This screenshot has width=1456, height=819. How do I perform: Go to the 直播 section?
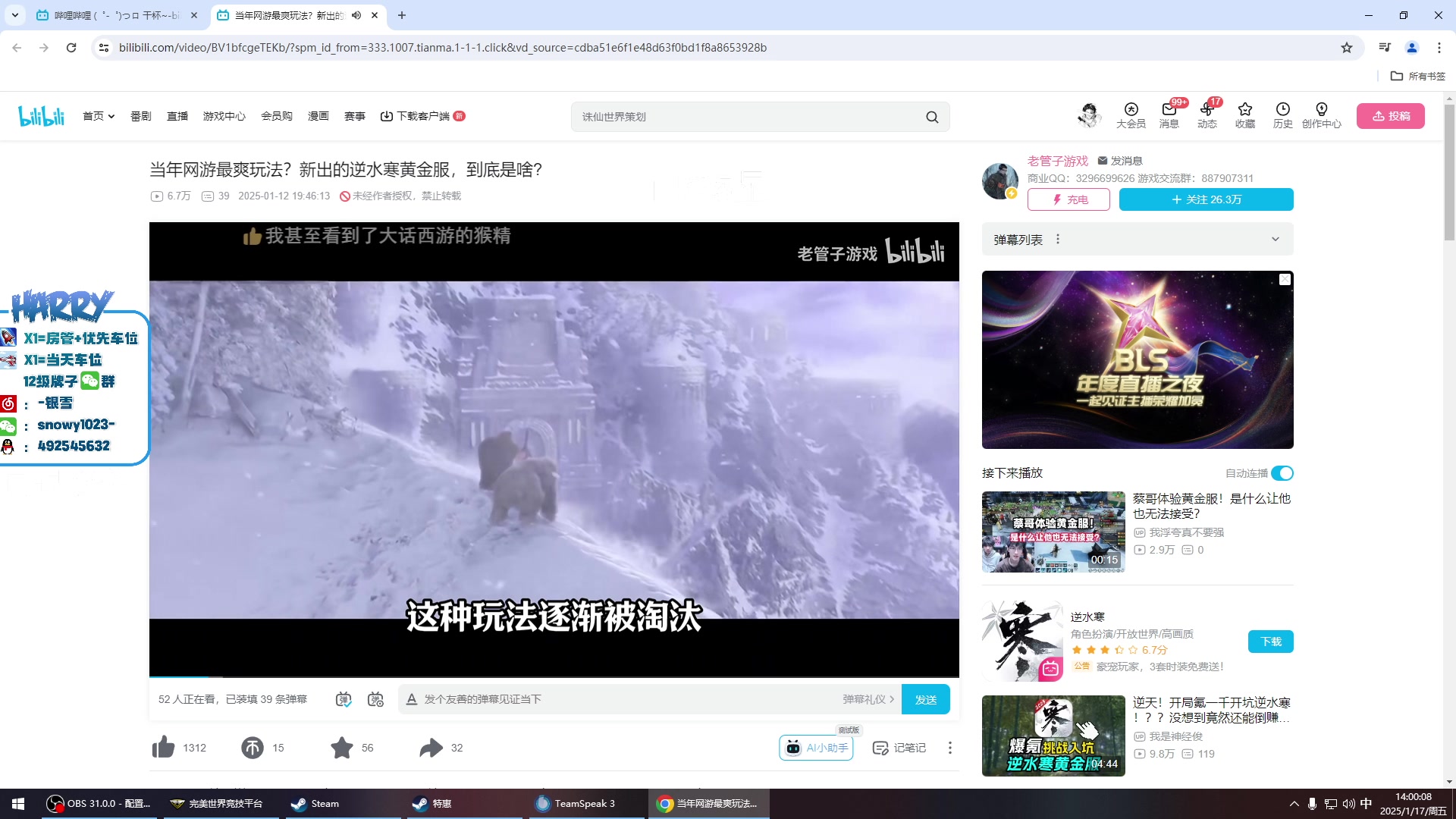coord(177,116)
